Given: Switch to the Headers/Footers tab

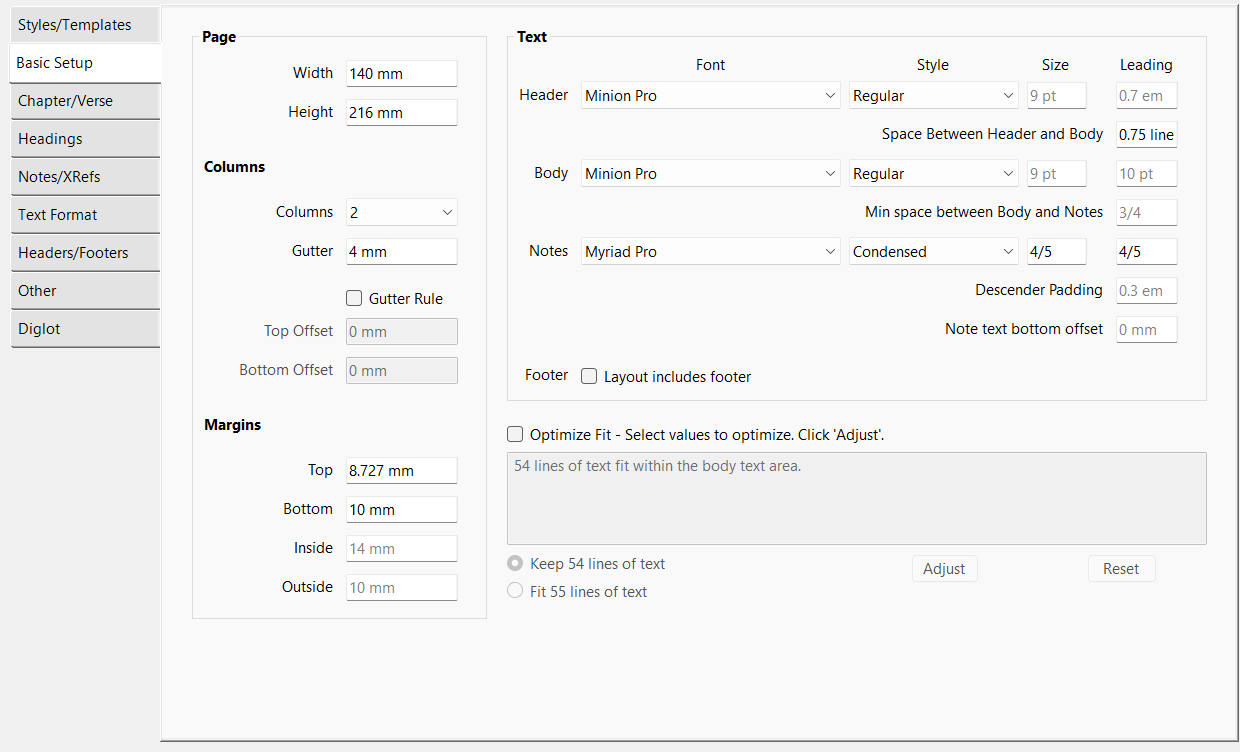Looking at the screenshot, I should 85,253.
